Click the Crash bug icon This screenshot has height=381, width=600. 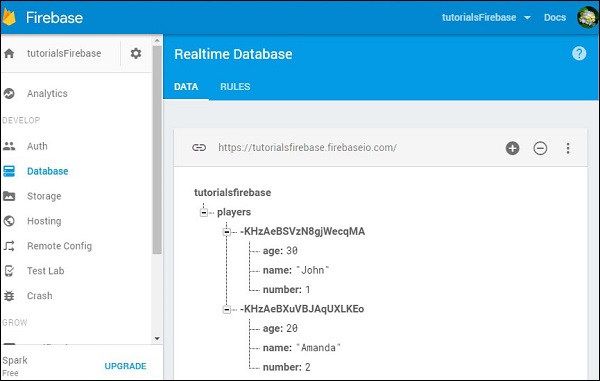click(x=9, y=296)
